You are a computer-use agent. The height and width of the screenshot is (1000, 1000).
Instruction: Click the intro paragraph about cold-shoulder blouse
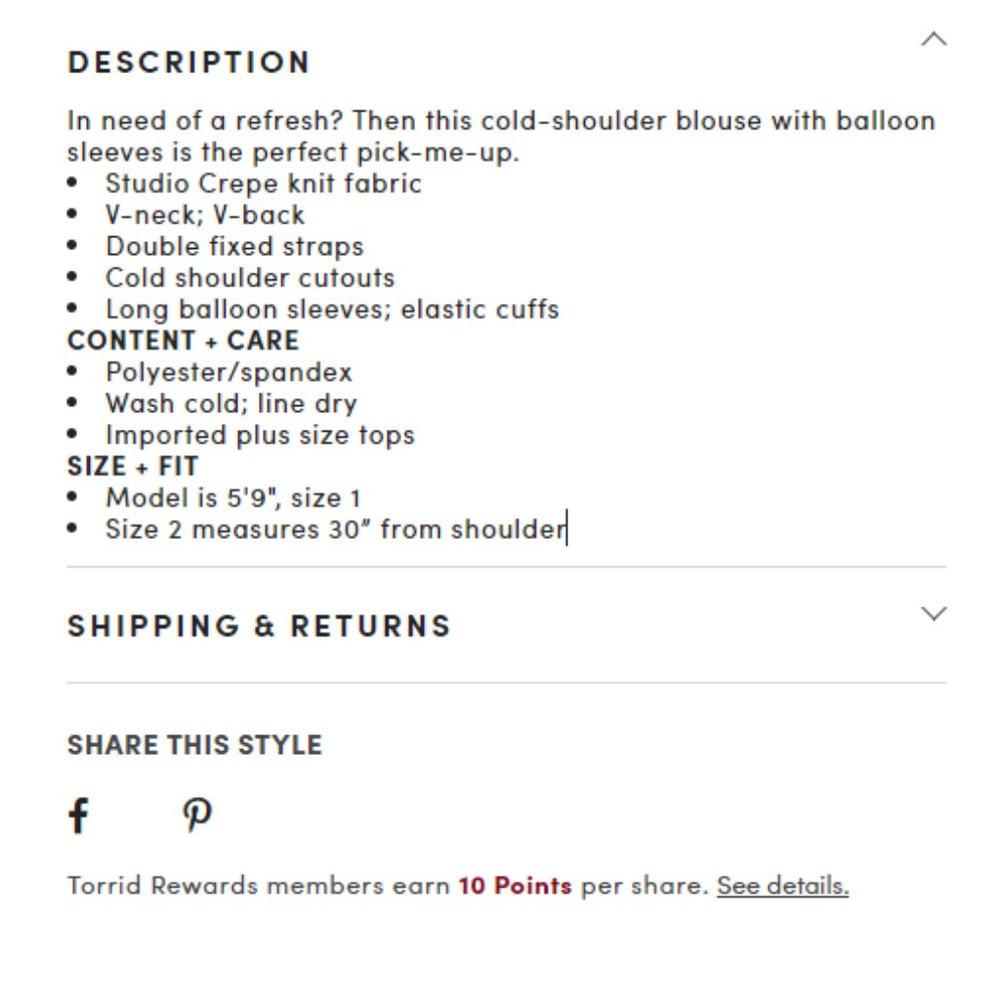(500, 137)
